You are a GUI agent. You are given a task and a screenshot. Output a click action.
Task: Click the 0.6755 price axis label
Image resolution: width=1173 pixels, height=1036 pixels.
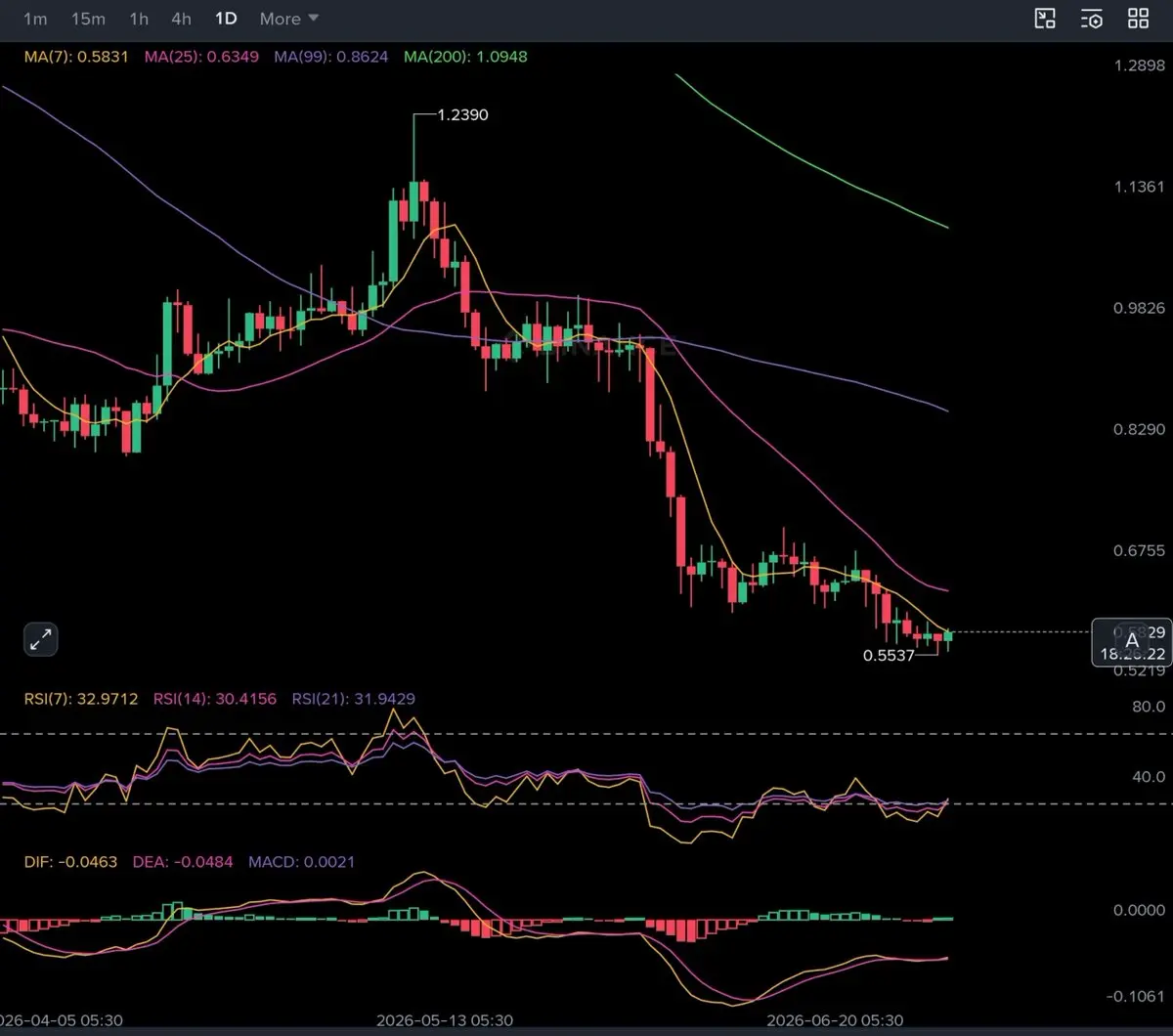[1140, 550]
